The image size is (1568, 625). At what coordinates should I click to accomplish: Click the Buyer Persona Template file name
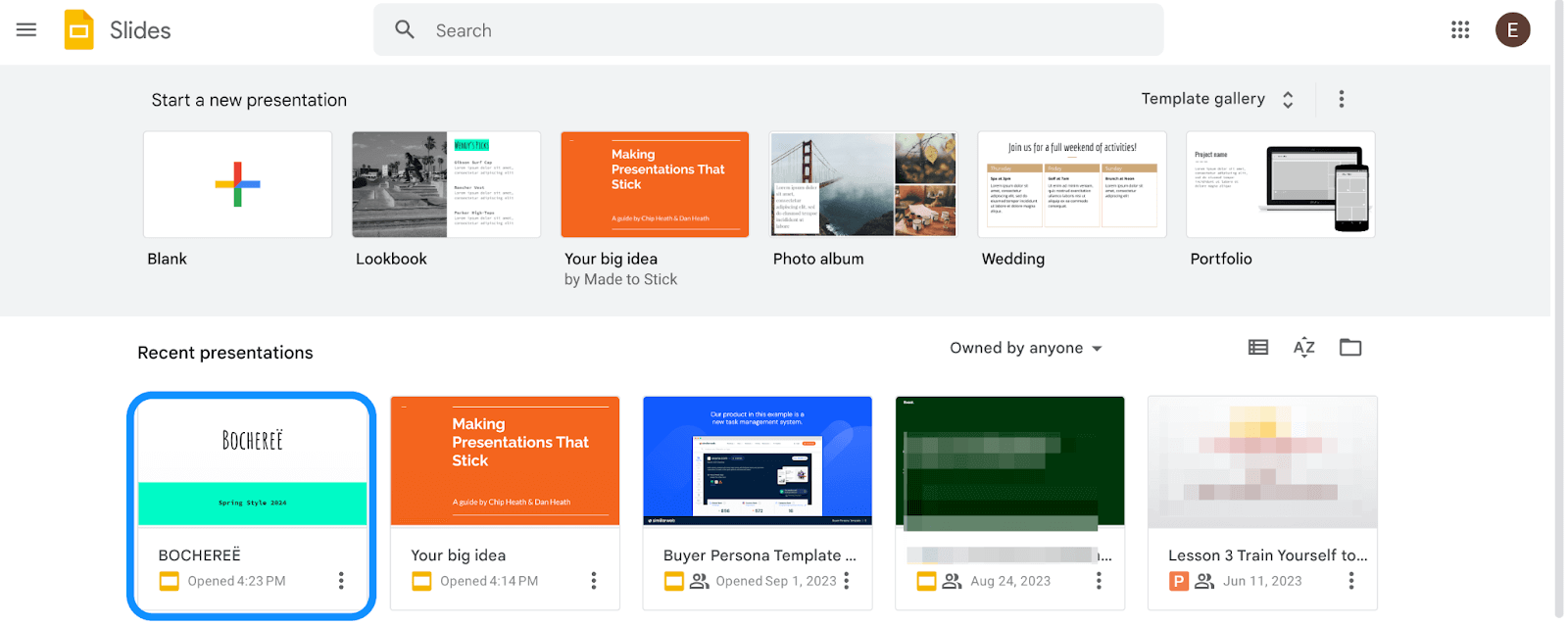(x=759, y=555)
